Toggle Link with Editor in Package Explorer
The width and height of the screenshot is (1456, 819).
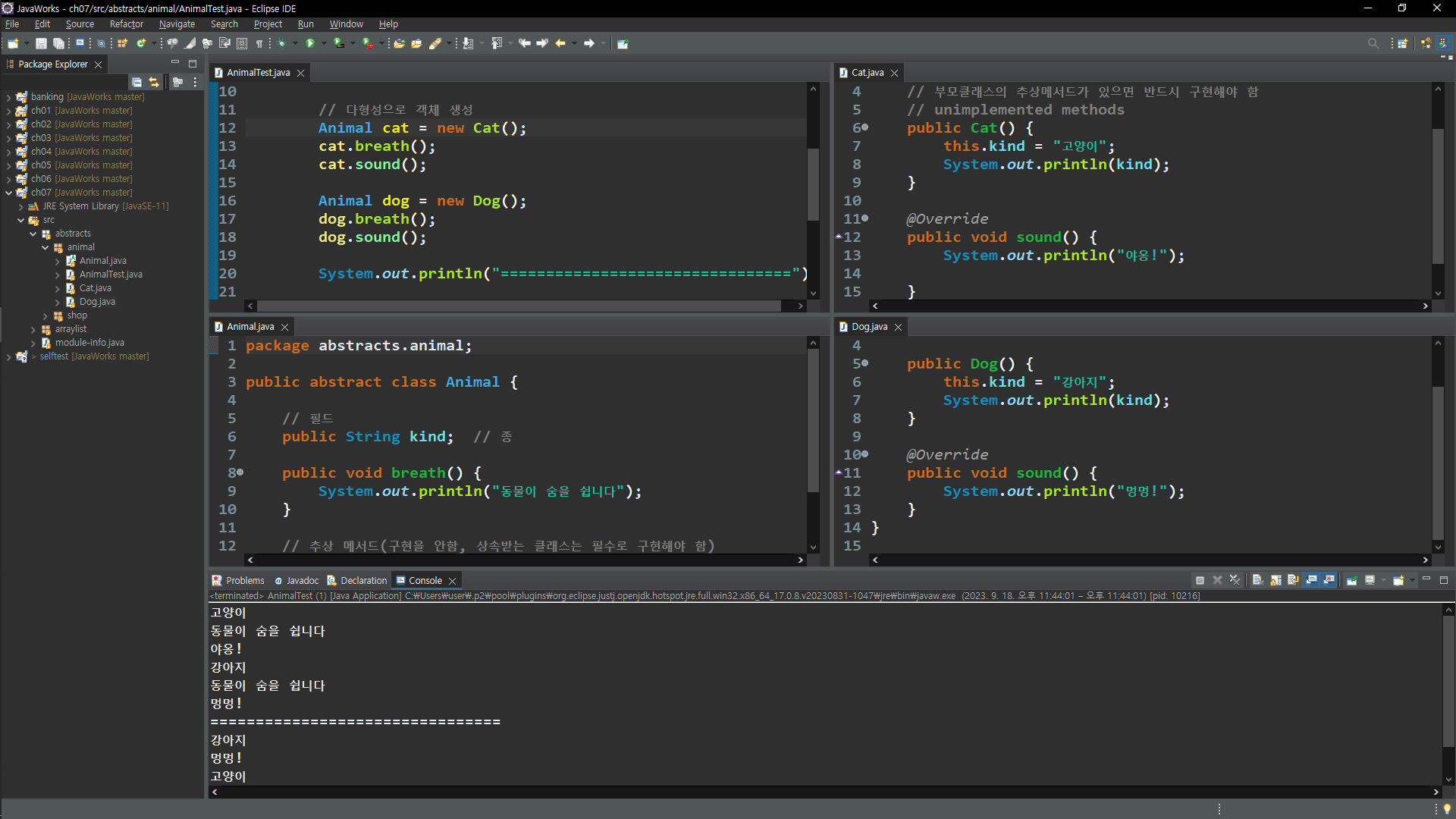[154, 82]
